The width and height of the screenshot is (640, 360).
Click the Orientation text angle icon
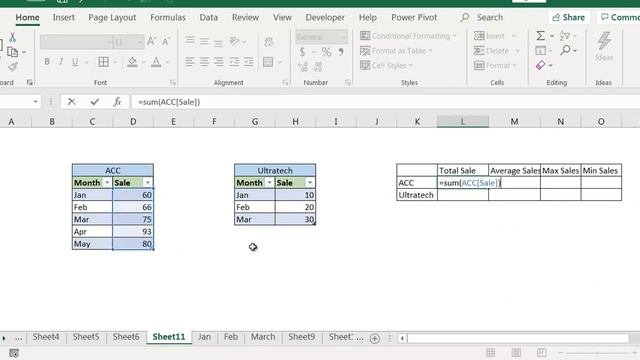click(x=234, y=41)
